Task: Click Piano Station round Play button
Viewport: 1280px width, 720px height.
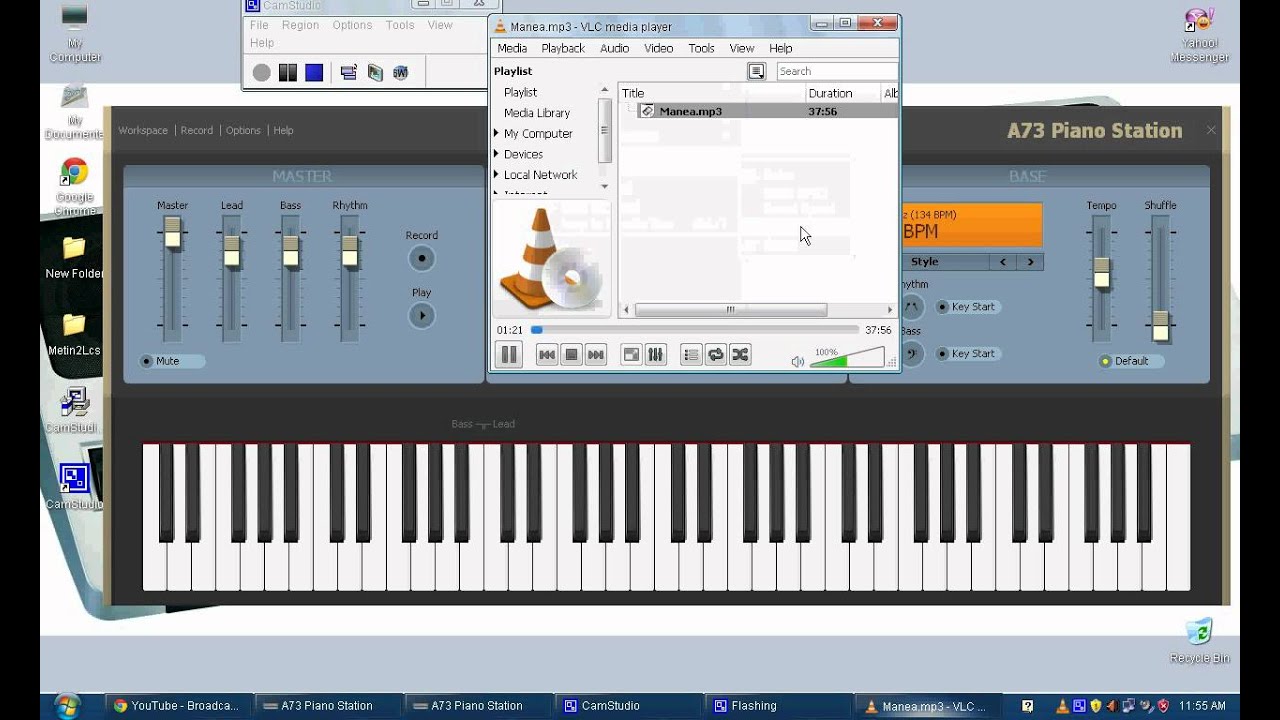Action: click(x=422, y=316)
